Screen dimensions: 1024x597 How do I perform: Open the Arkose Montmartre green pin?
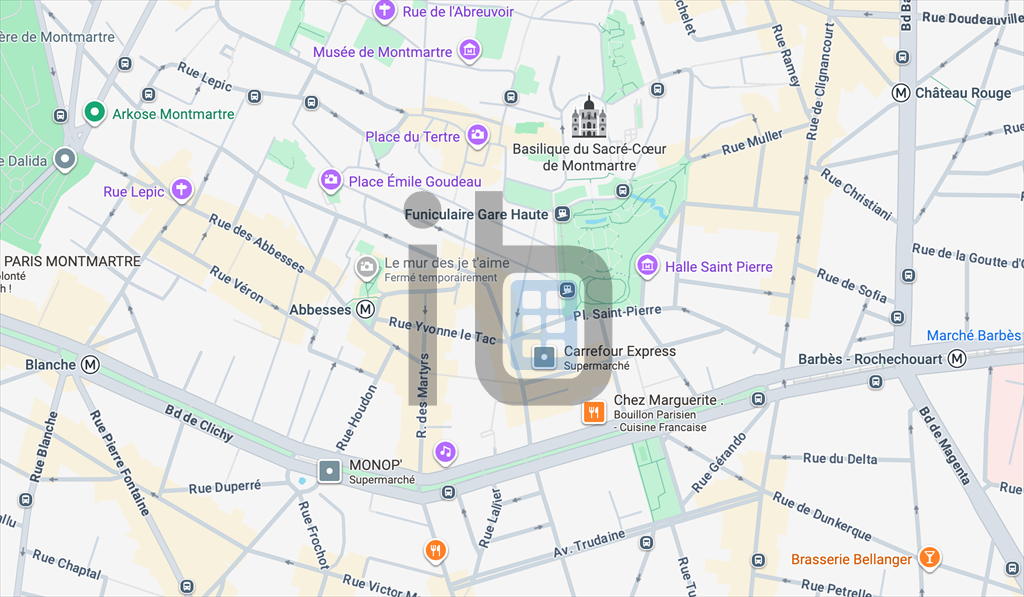click(x=94, y=113)
